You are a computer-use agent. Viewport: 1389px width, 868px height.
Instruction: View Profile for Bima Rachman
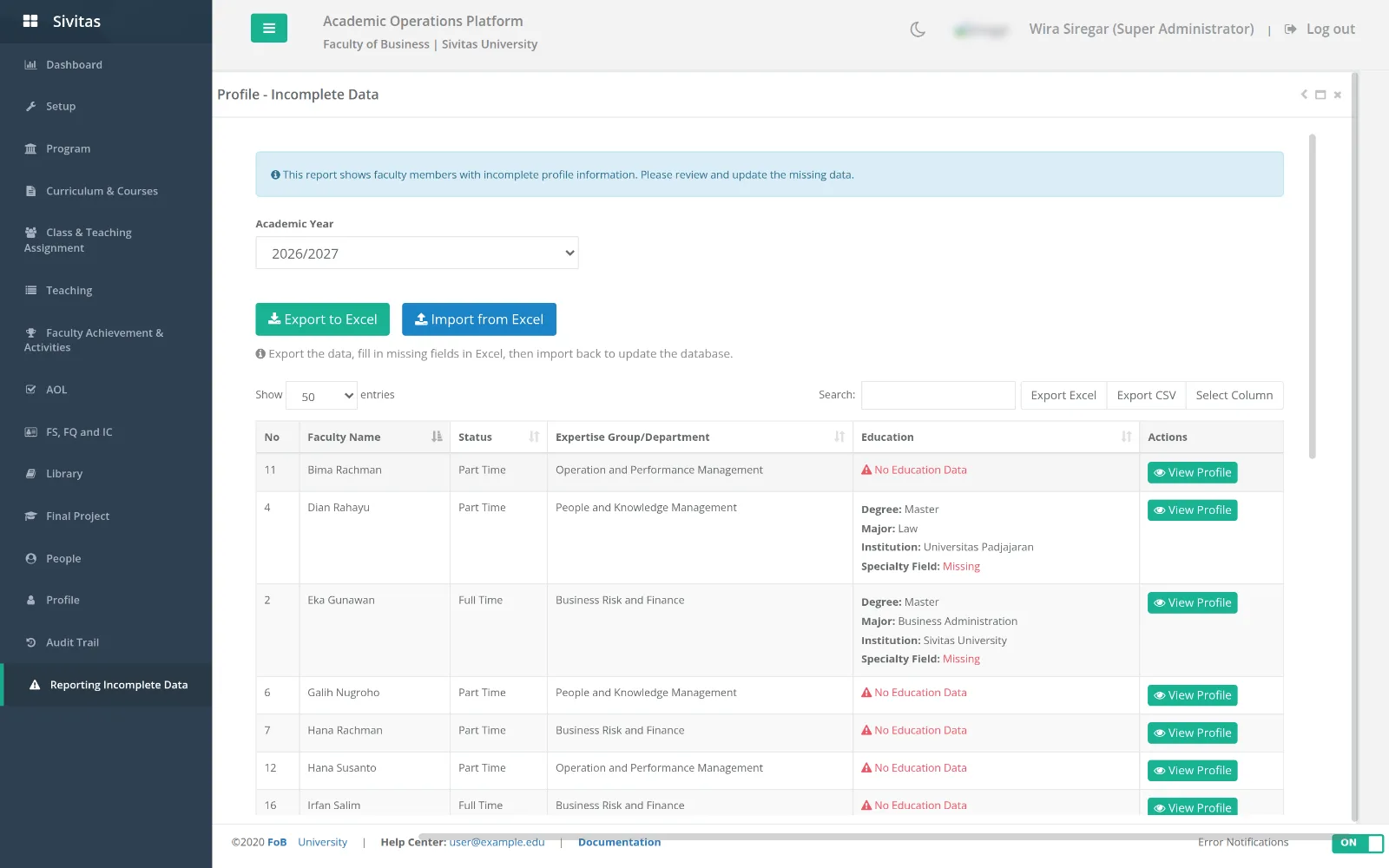1192,472
